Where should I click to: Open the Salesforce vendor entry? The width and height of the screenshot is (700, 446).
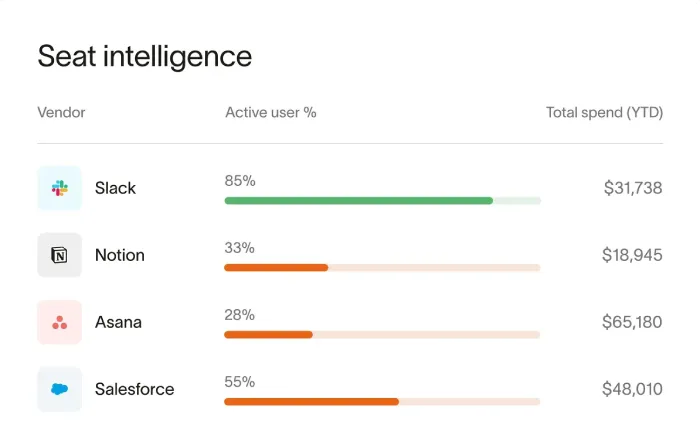tap(134, 389)
